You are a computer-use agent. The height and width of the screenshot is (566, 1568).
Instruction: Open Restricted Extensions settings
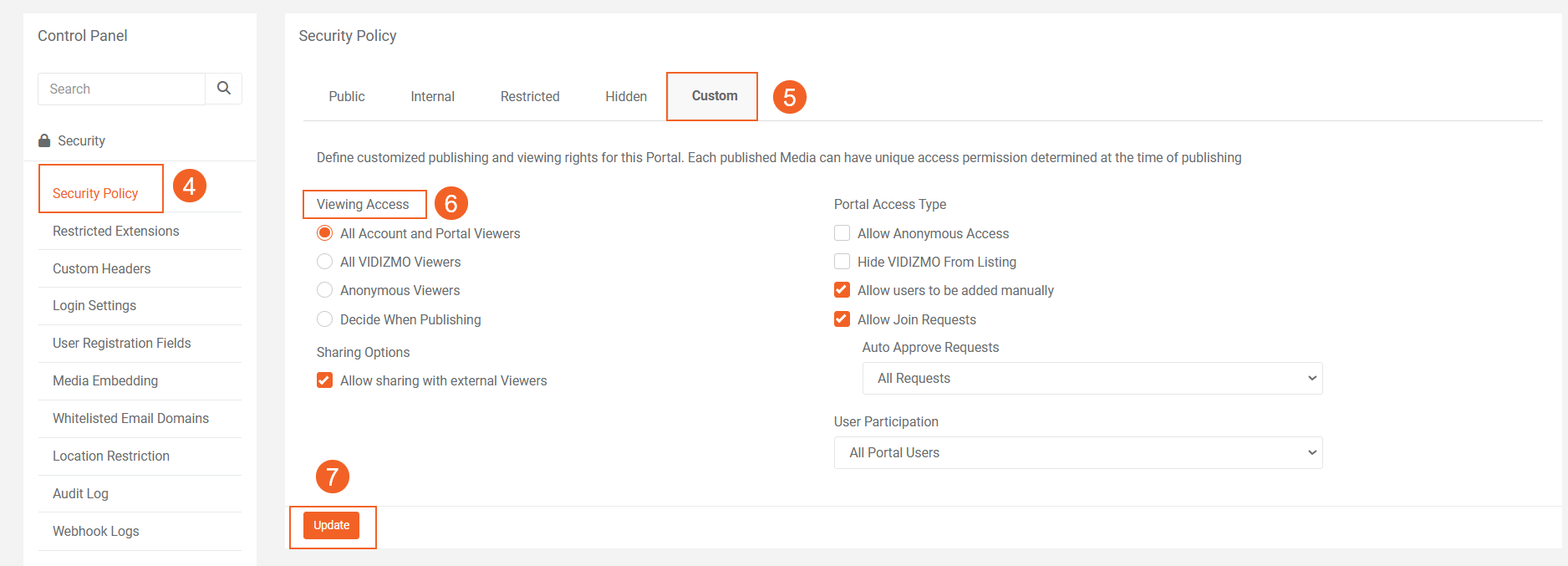coord(116,231)
